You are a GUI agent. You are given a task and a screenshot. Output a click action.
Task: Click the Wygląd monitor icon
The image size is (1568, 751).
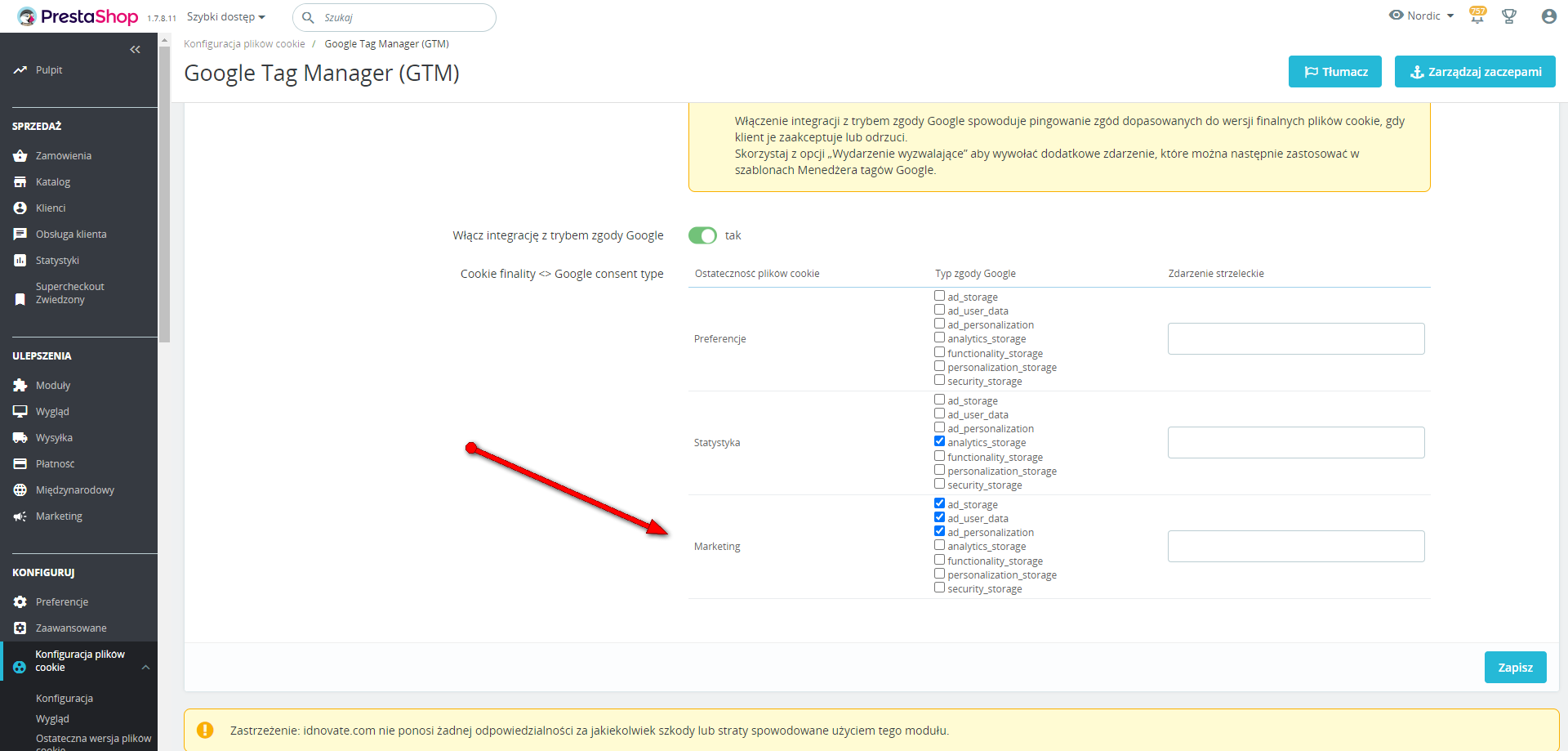[20, 412]
